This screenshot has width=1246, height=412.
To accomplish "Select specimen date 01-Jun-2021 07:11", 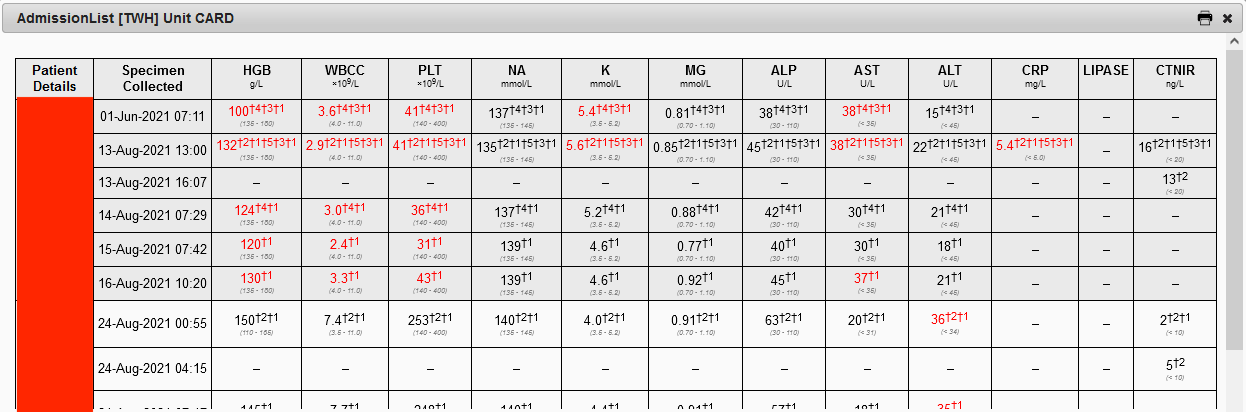I will tap(153, 116).
